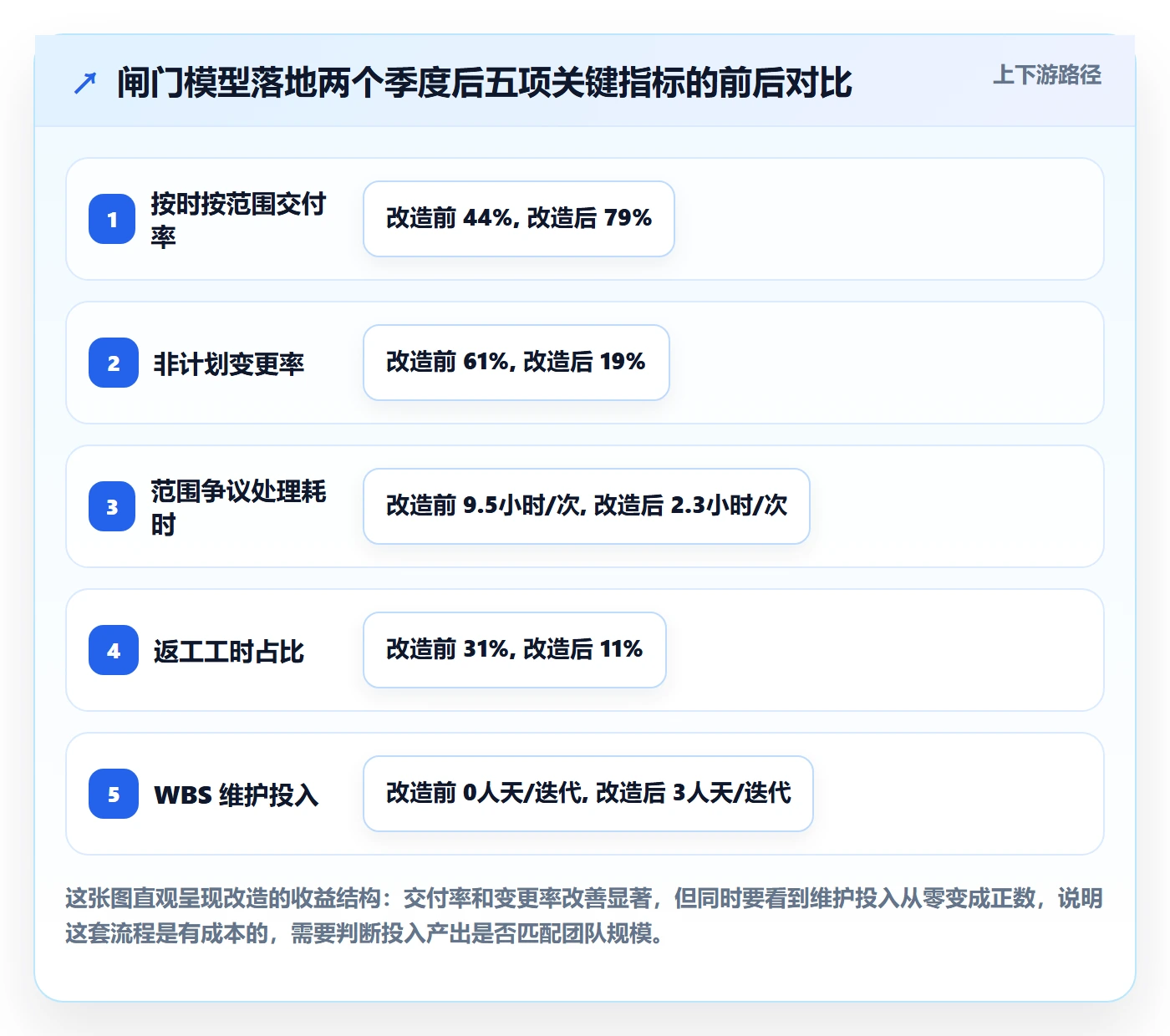Select the label 返工工时占比
Image resolution: width=1170 pixels, height=1036 pixels.
[x=229, y=651]
